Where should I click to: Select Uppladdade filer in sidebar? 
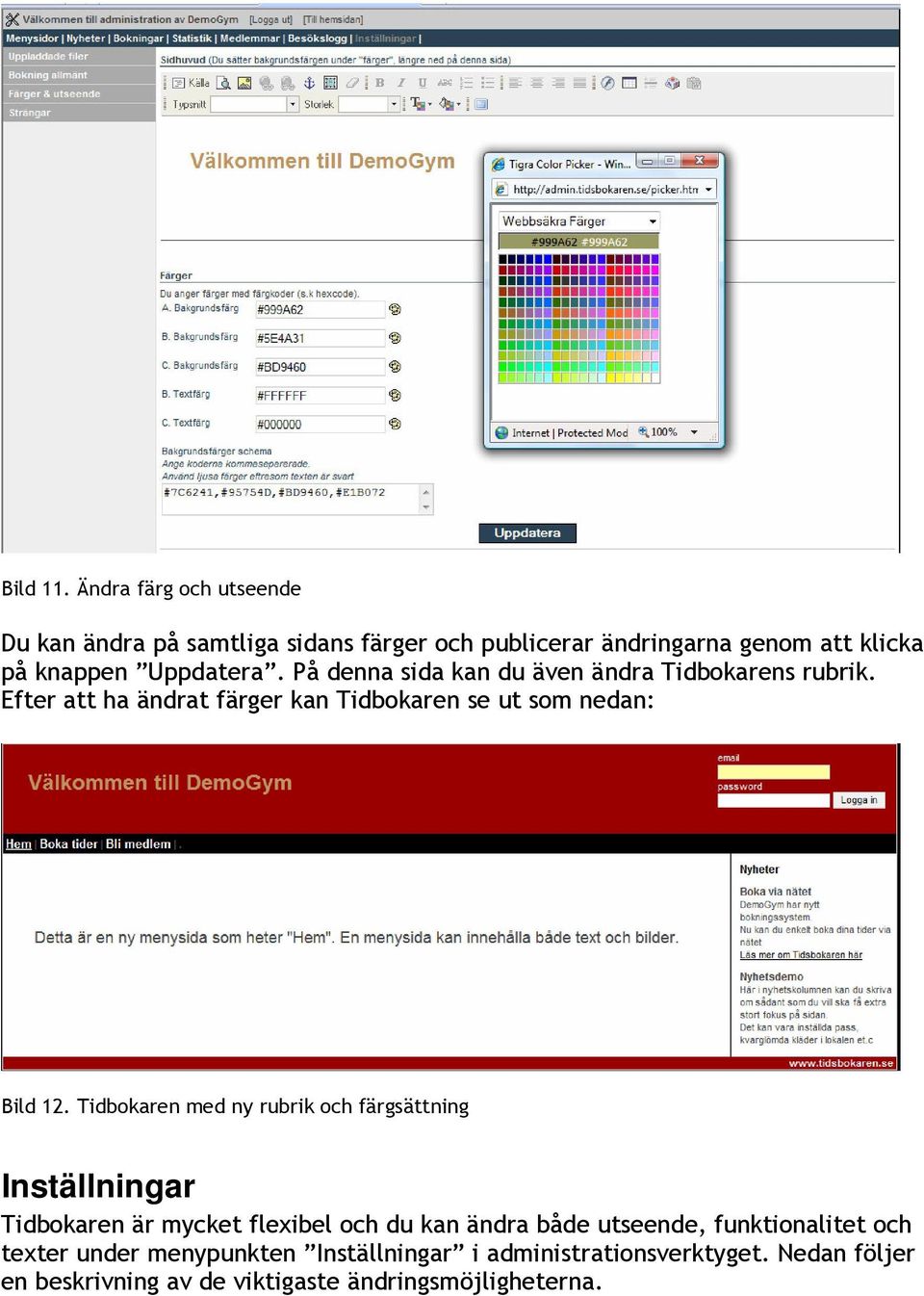[79, 57]
